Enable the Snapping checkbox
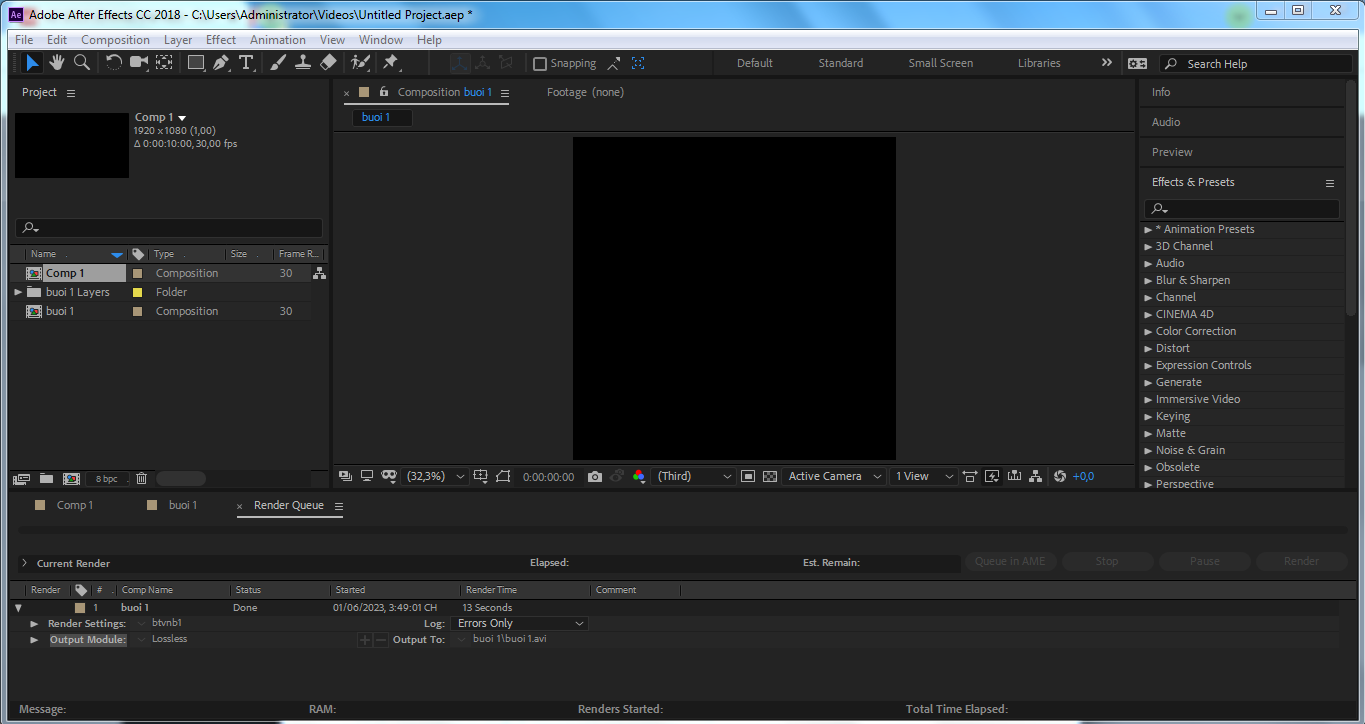Image resolution: width=1365 pixels, height=724 pixels. (540, 64)
